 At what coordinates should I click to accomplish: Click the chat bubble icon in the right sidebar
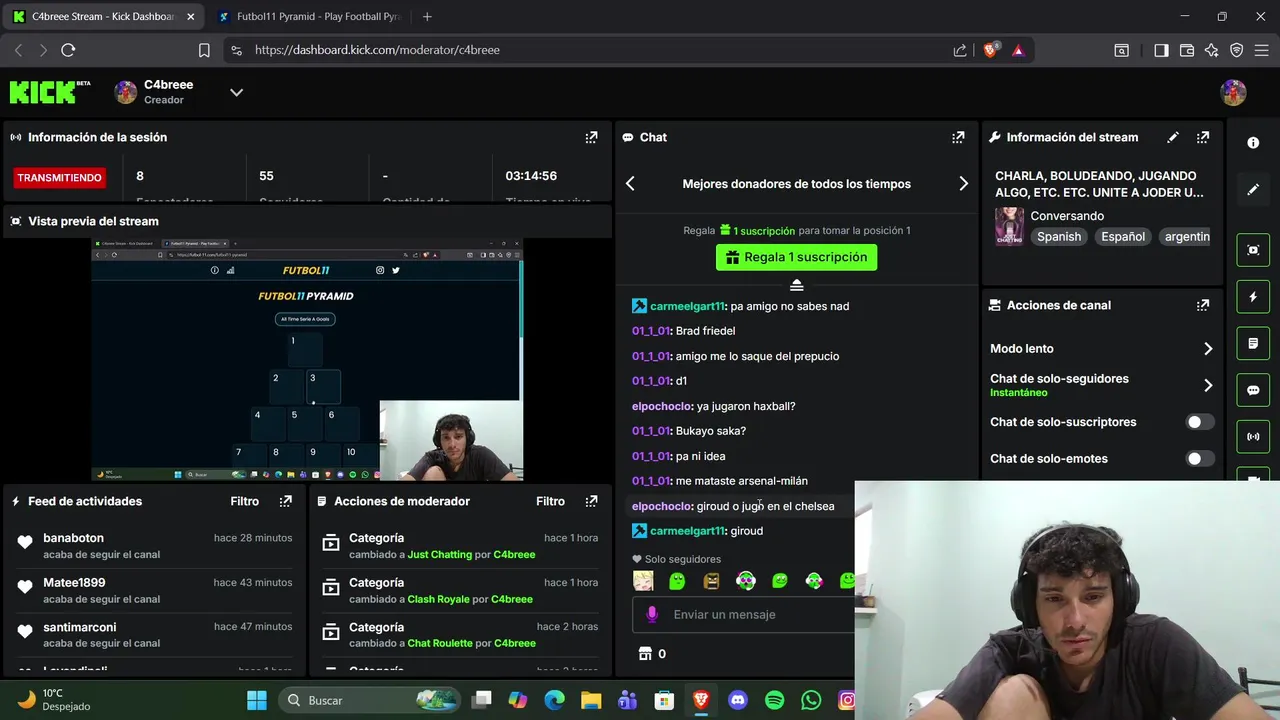[x=1253, y=390]
